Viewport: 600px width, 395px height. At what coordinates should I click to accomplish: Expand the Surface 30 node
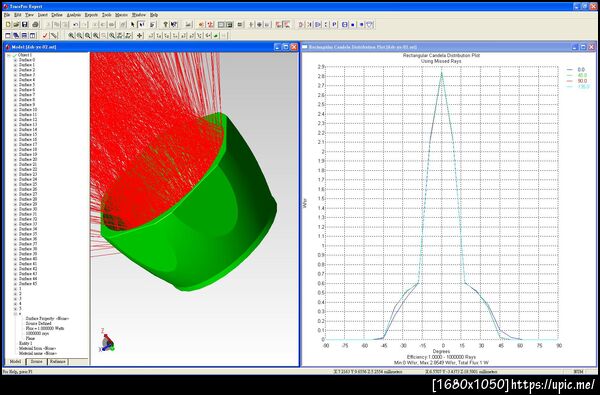15,209
